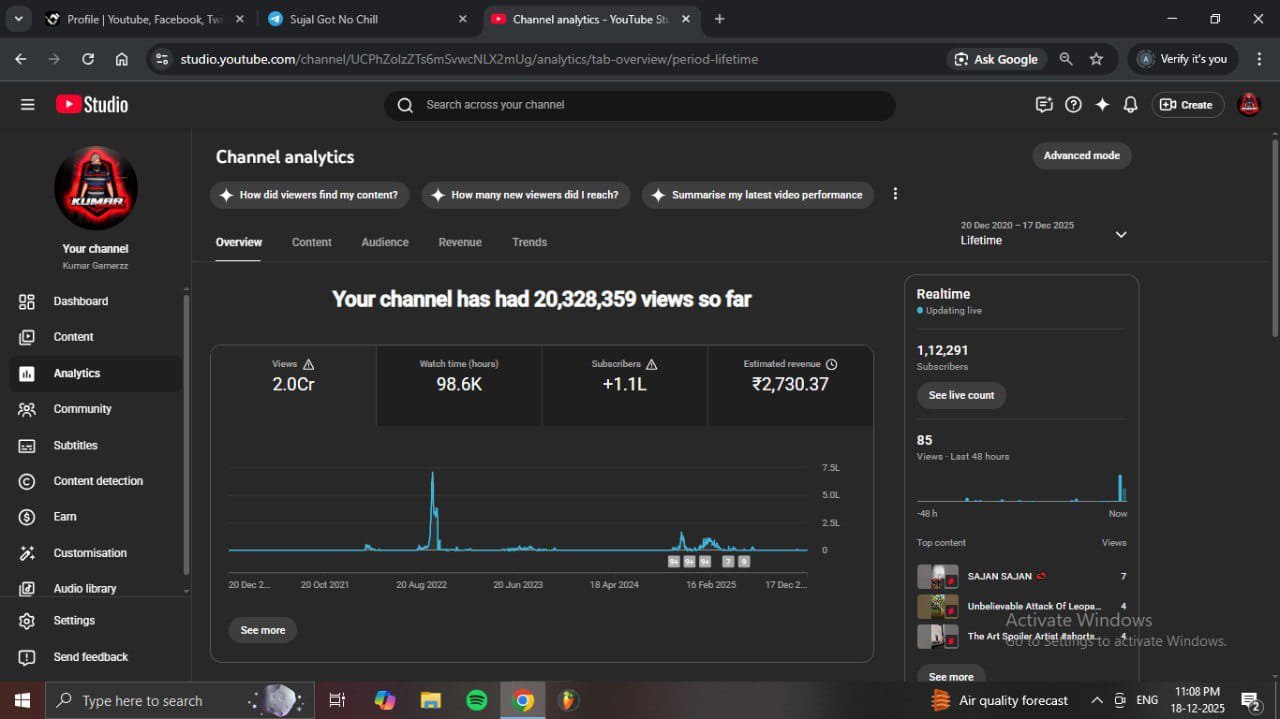Open the notifications bell
This screenshot has height=719, width=1280.
point(1130,105)
